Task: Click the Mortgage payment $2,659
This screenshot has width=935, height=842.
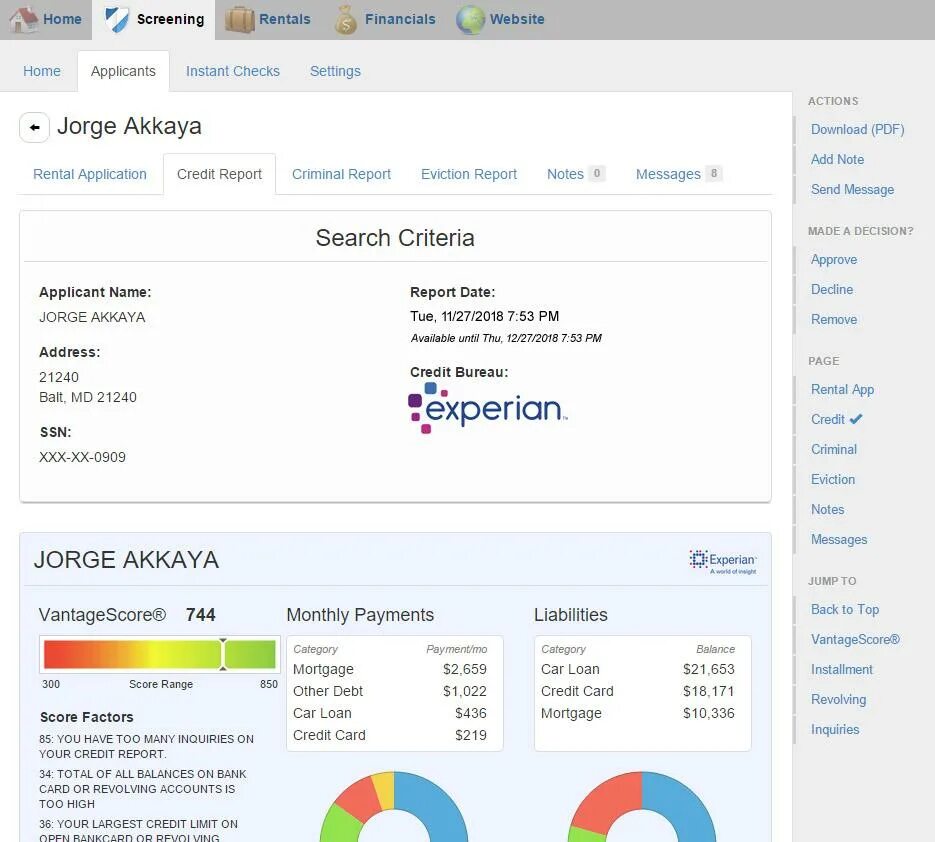Action: tap(465, 669)
